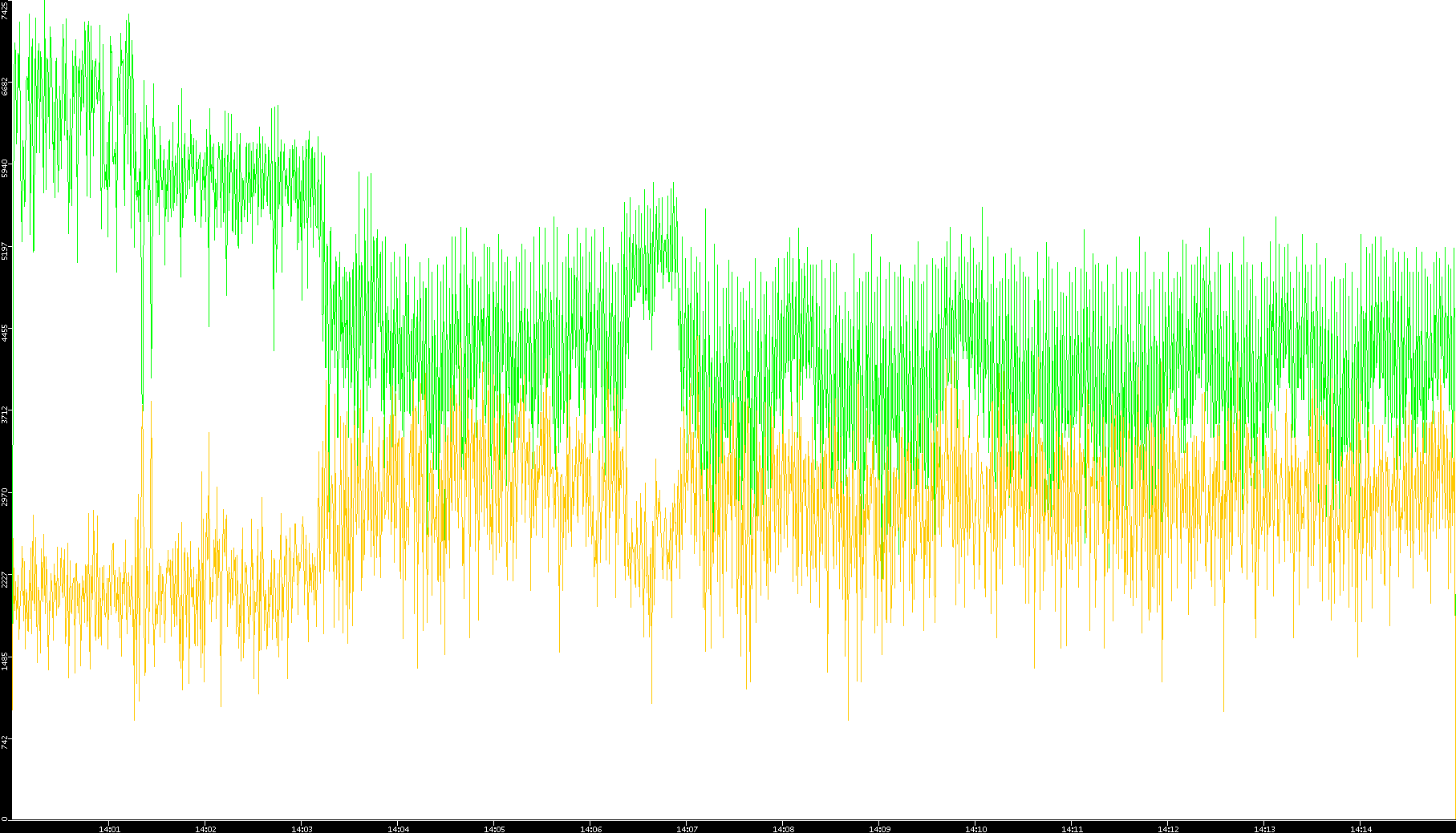This screenshot has height=833, width=1456.
Task: Click the 2970 value on the vertical axis
Action: (6, 496)
